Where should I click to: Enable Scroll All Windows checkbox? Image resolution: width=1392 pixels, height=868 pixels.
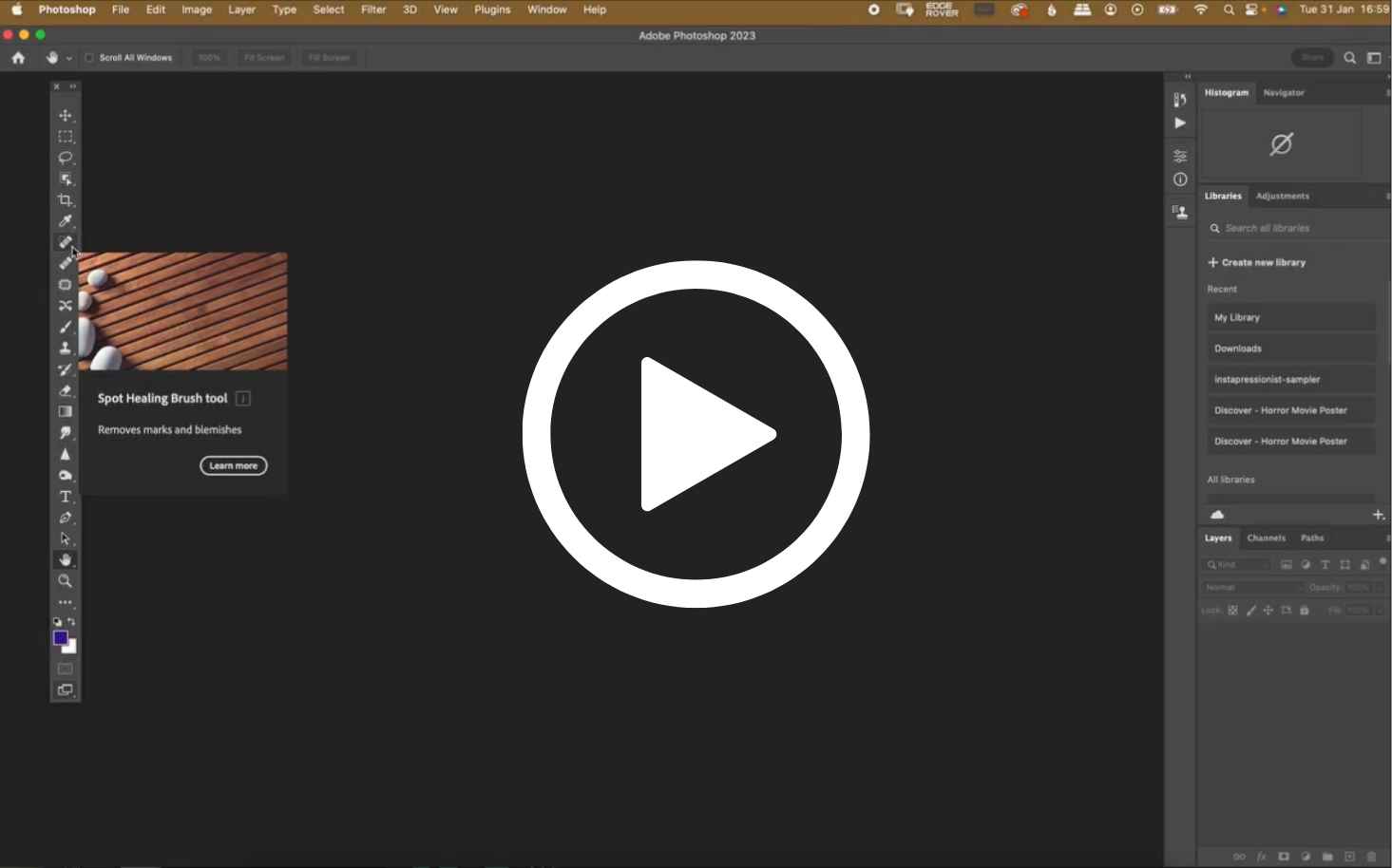click(x=89, y=58)
